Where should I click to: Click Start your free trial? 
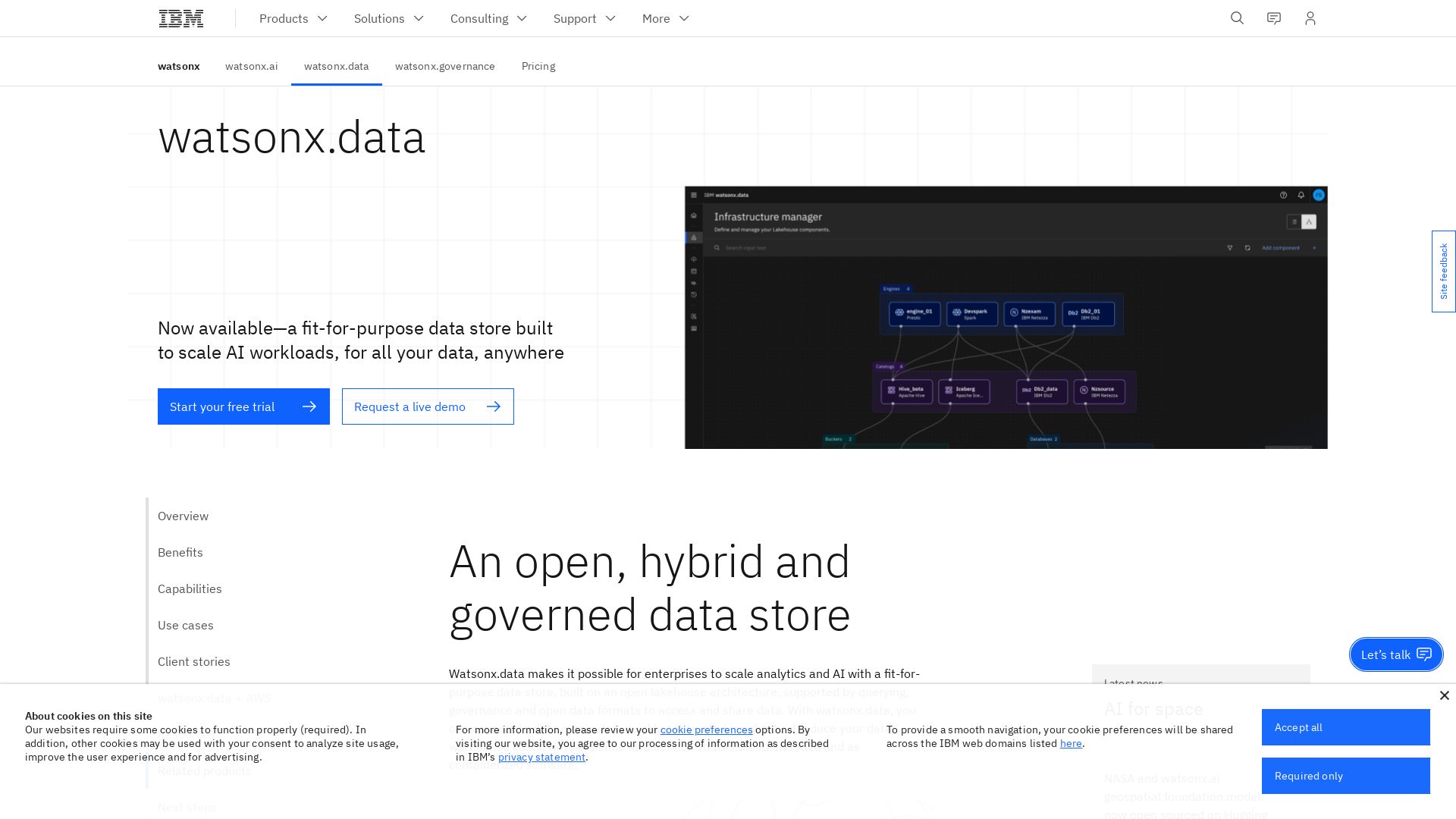243,406
